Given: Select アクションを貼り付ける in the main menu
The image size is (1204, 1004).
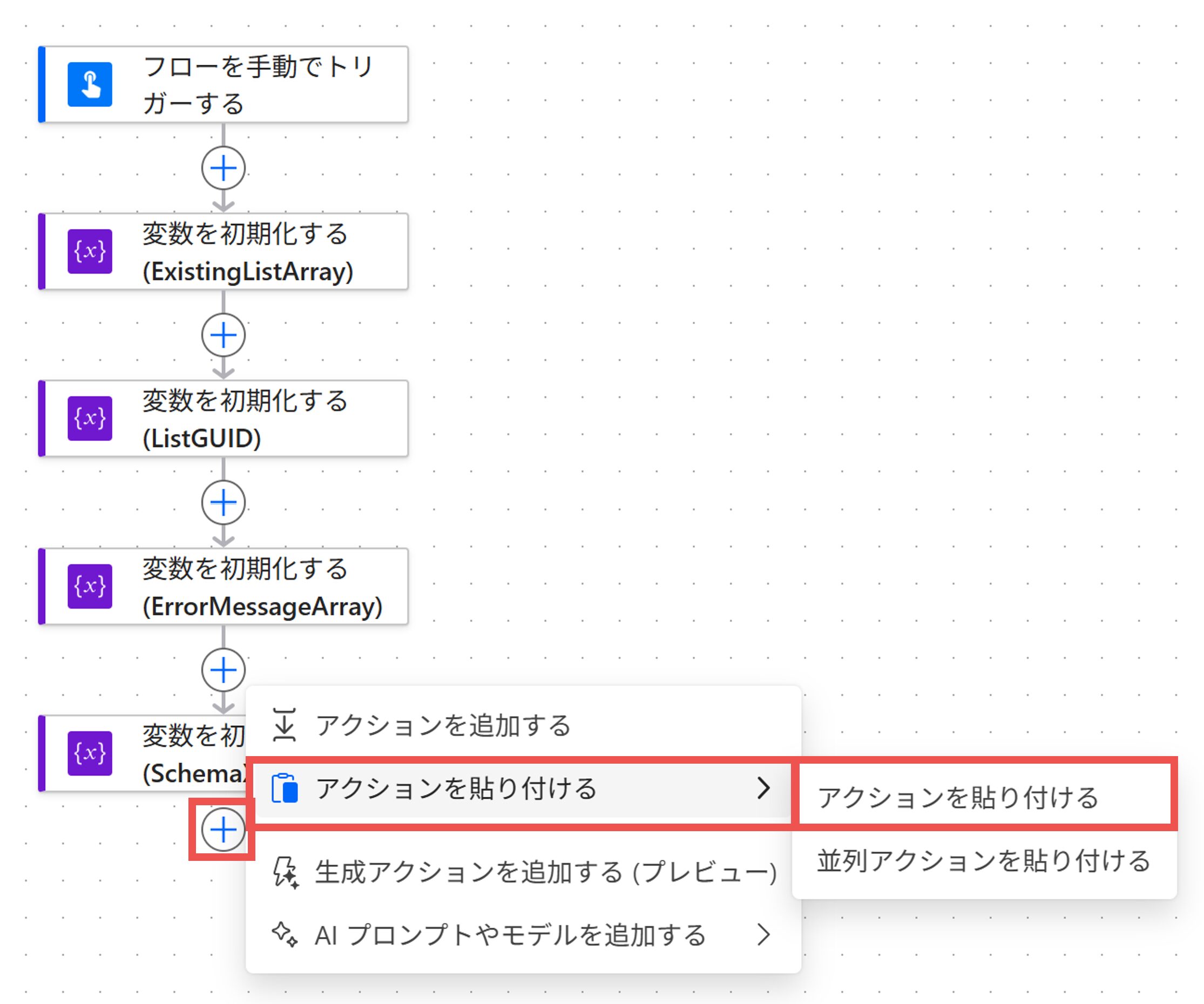Looking at the screenshot, I should pos(523,789).
